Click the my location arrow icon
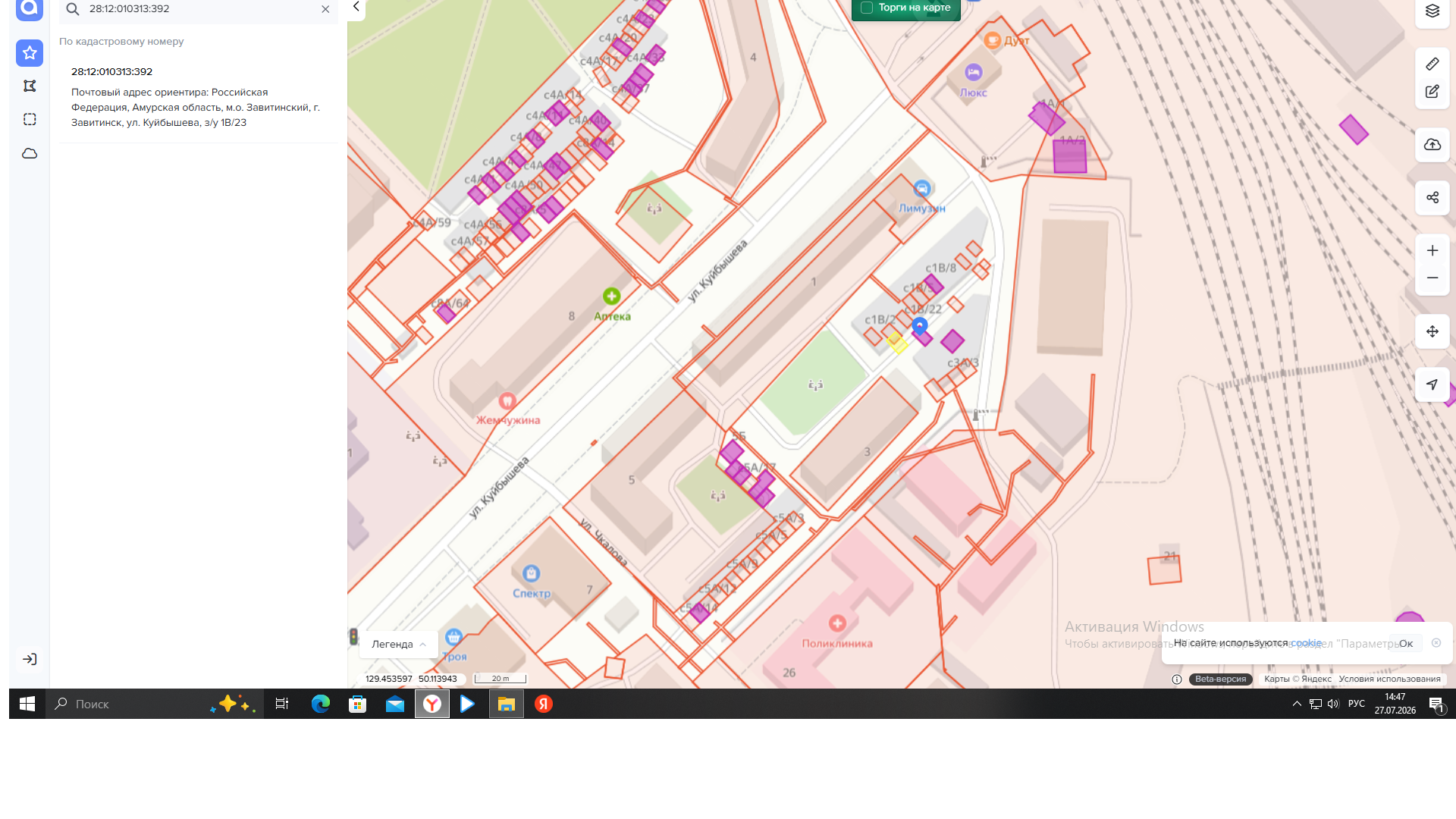 (x=1432, y=384)
